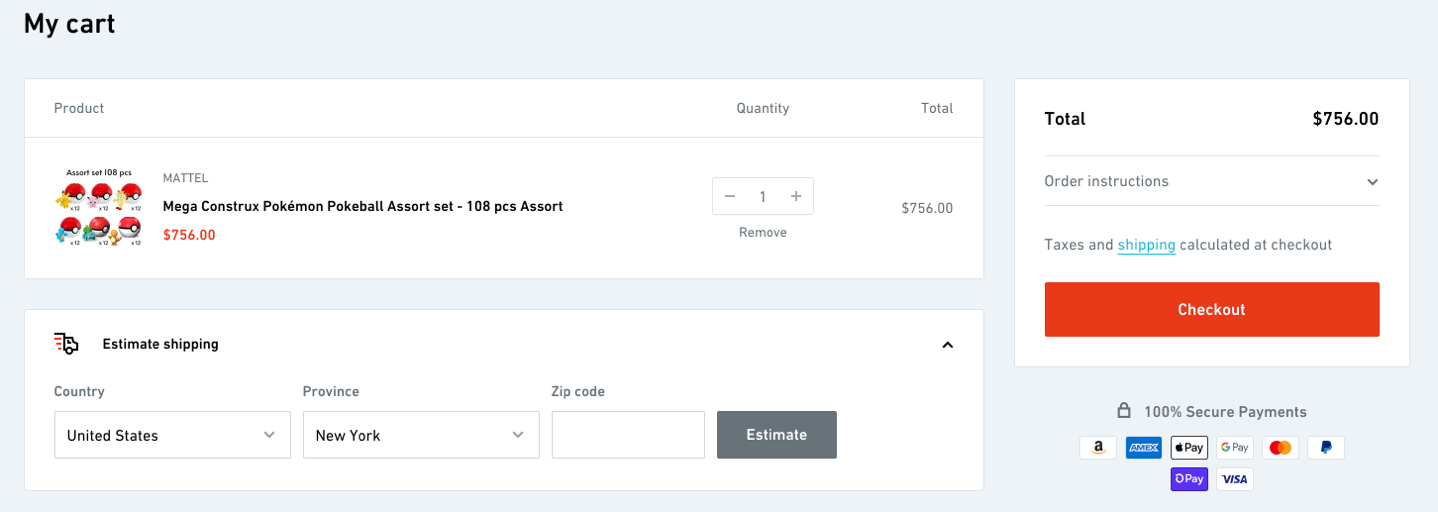Open the Province dropdown showing New York
The image size is (1438, 512).
pos(421,435)
